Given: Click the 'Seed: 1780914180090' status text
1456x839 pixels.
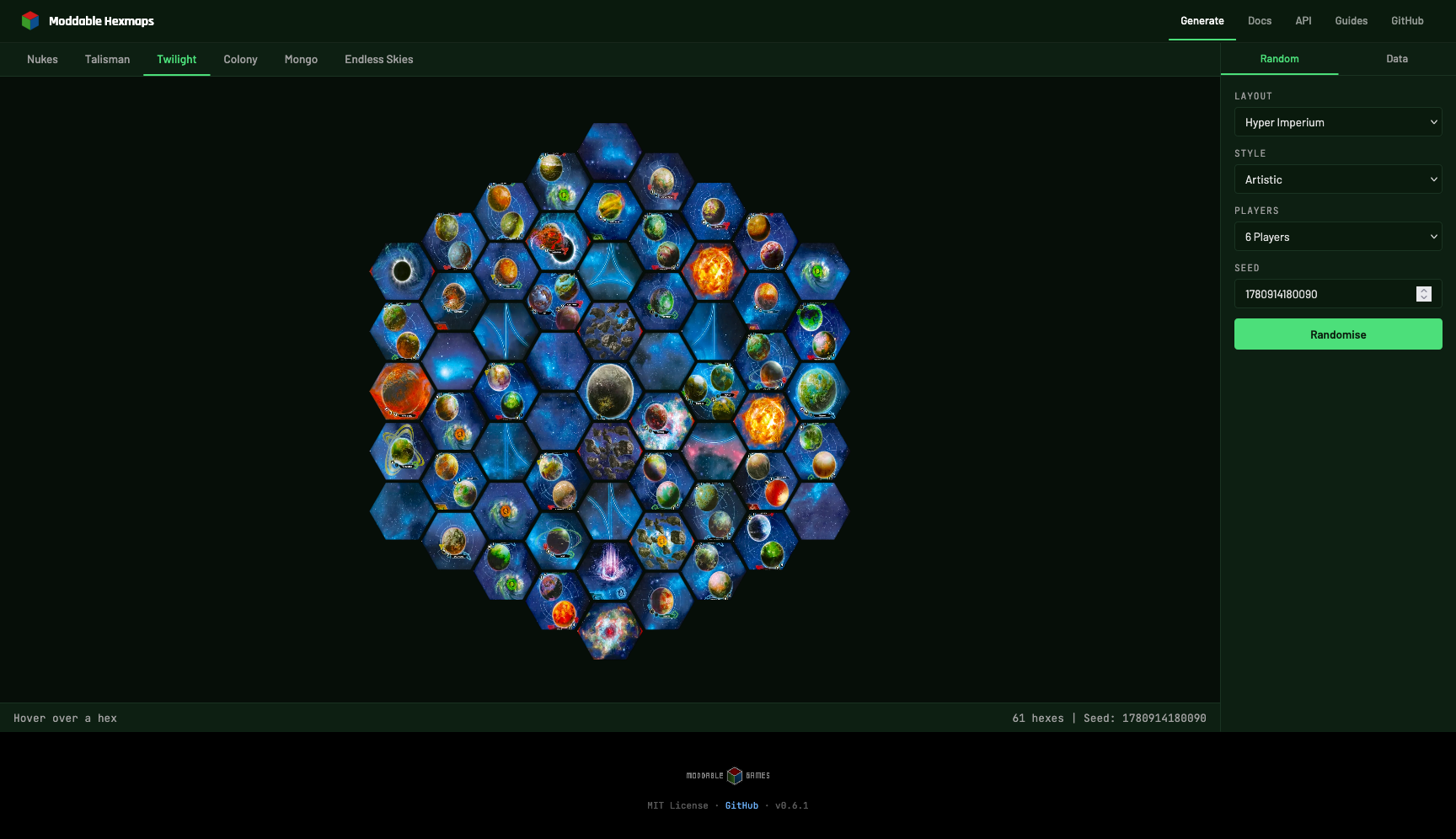Looking at the screenshot, I should pos(1145,719).
